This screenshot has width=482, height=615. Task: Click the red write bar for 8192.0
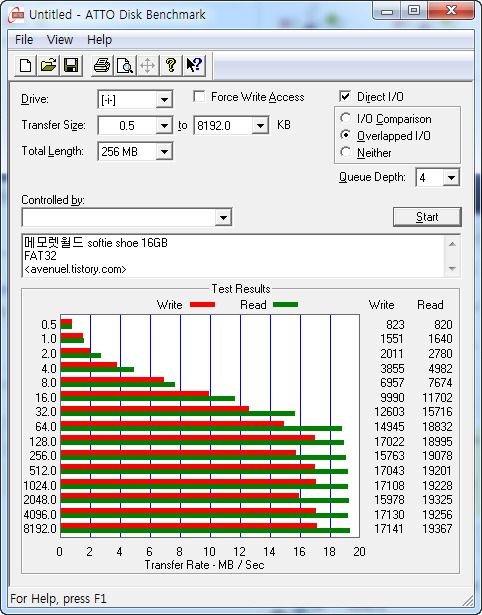click(x=188, y=526)
